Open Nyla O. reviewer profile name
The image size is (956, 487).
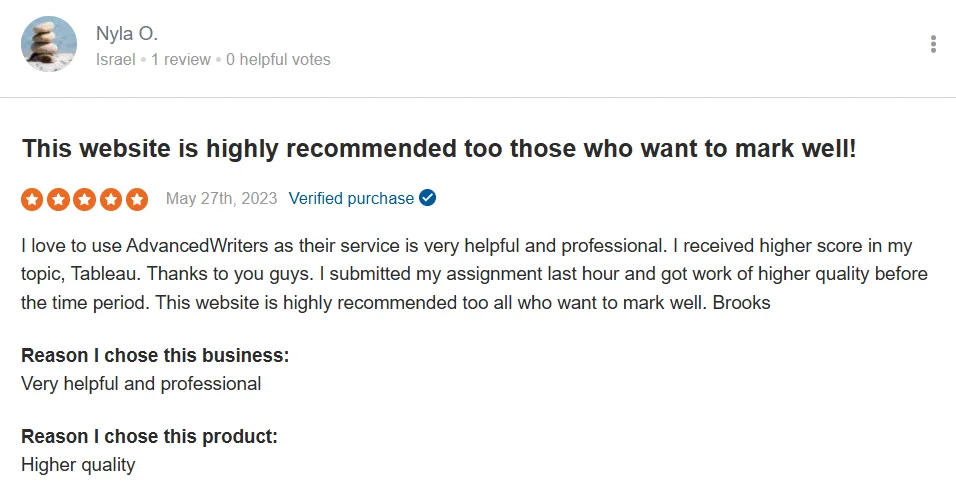pyautogui.click(x=127, y=34)
